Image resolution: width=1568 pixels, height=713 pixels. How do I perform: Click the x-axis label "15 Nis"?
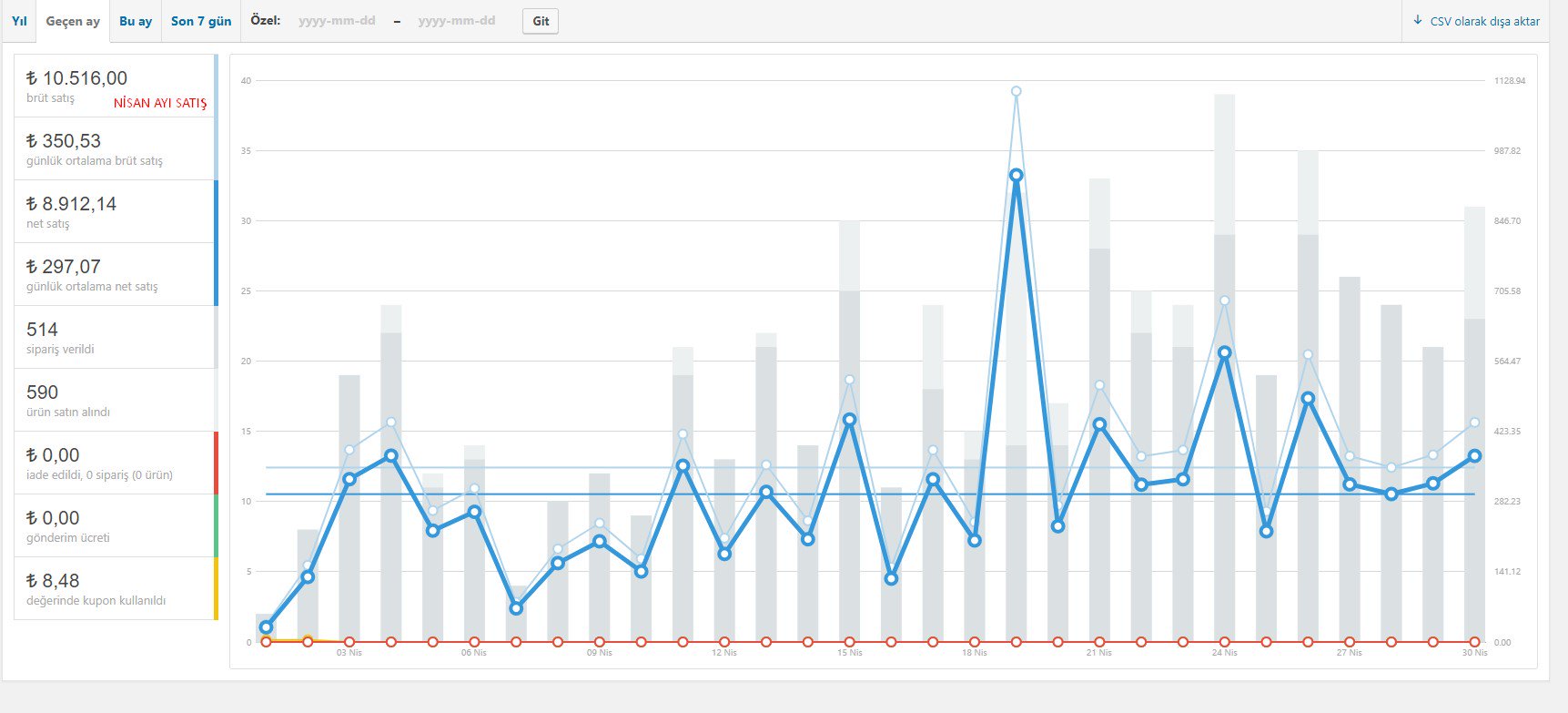point(849,653)
